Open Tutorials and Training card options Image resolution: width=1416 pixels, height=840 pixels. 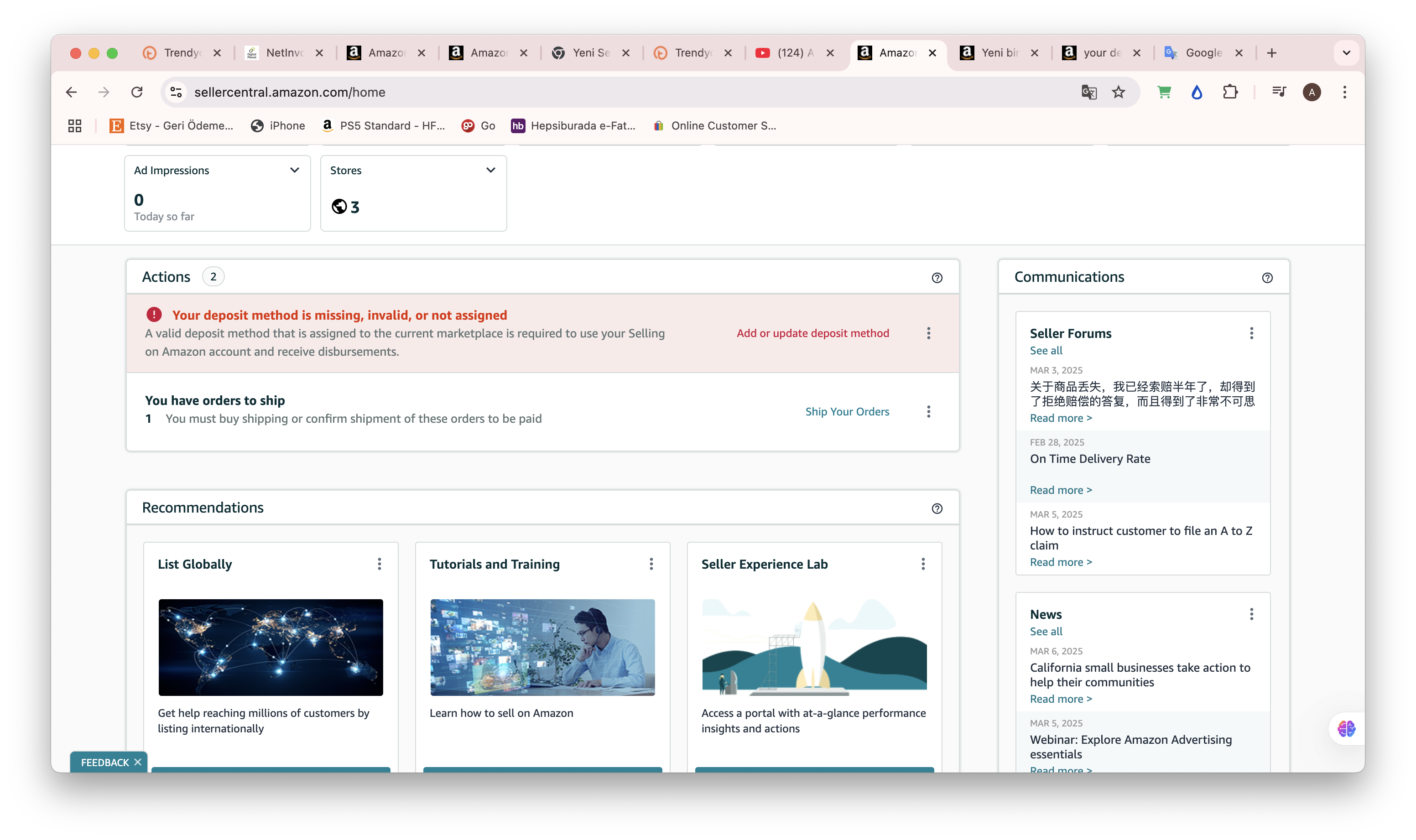tap(651, 564)
